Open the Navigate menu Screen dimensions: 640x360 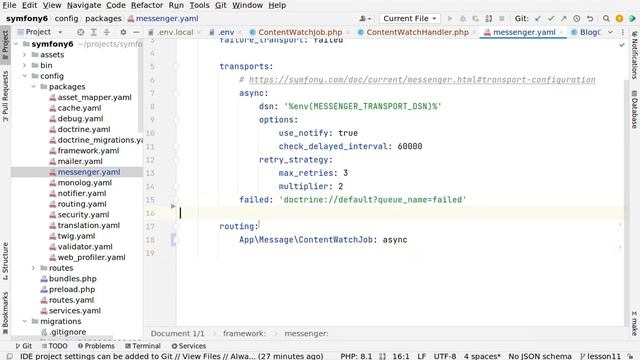(84, 5)
